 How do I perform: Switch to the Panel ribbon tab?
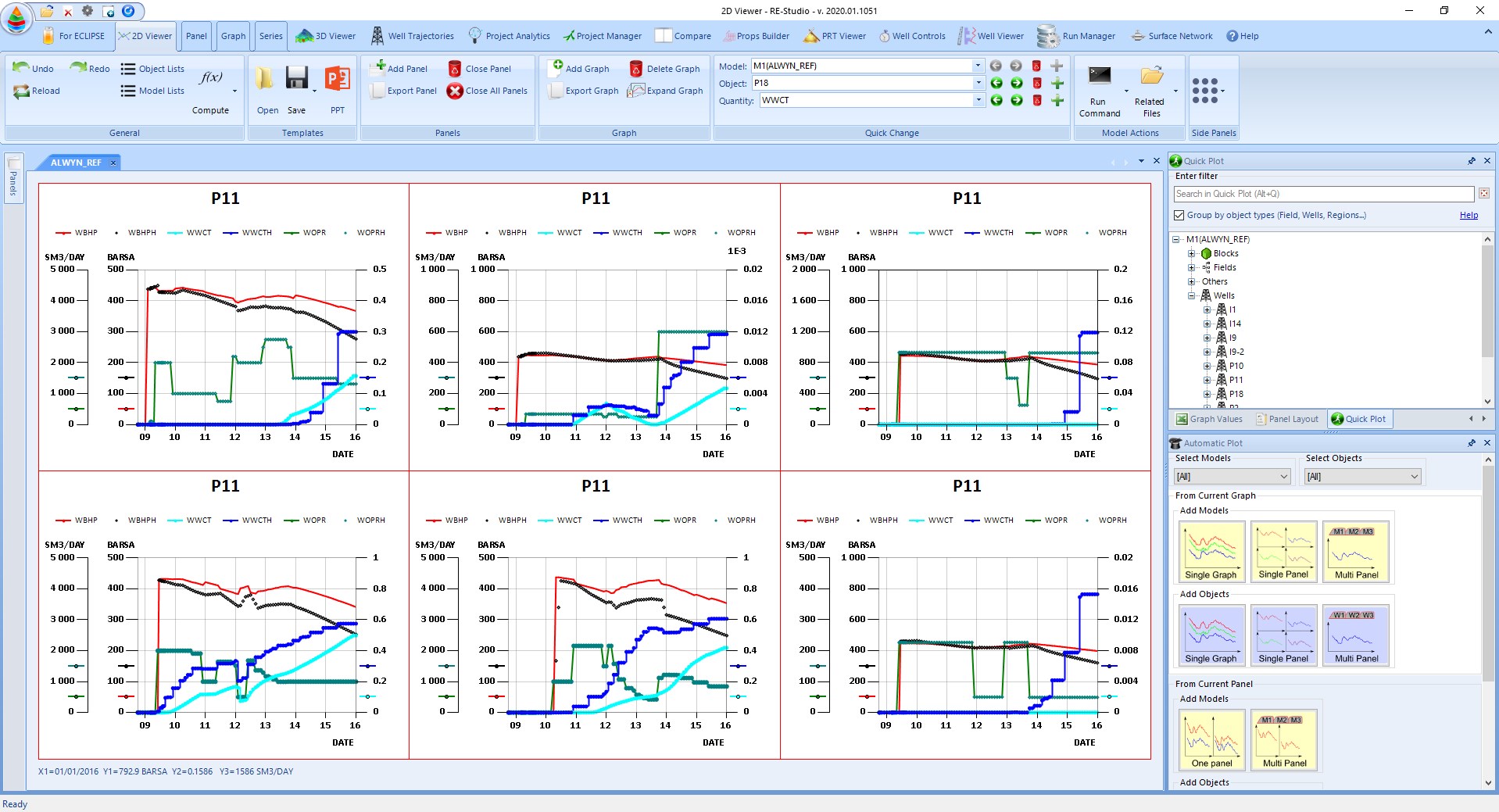pyautogui.click(x=196, y=36)
